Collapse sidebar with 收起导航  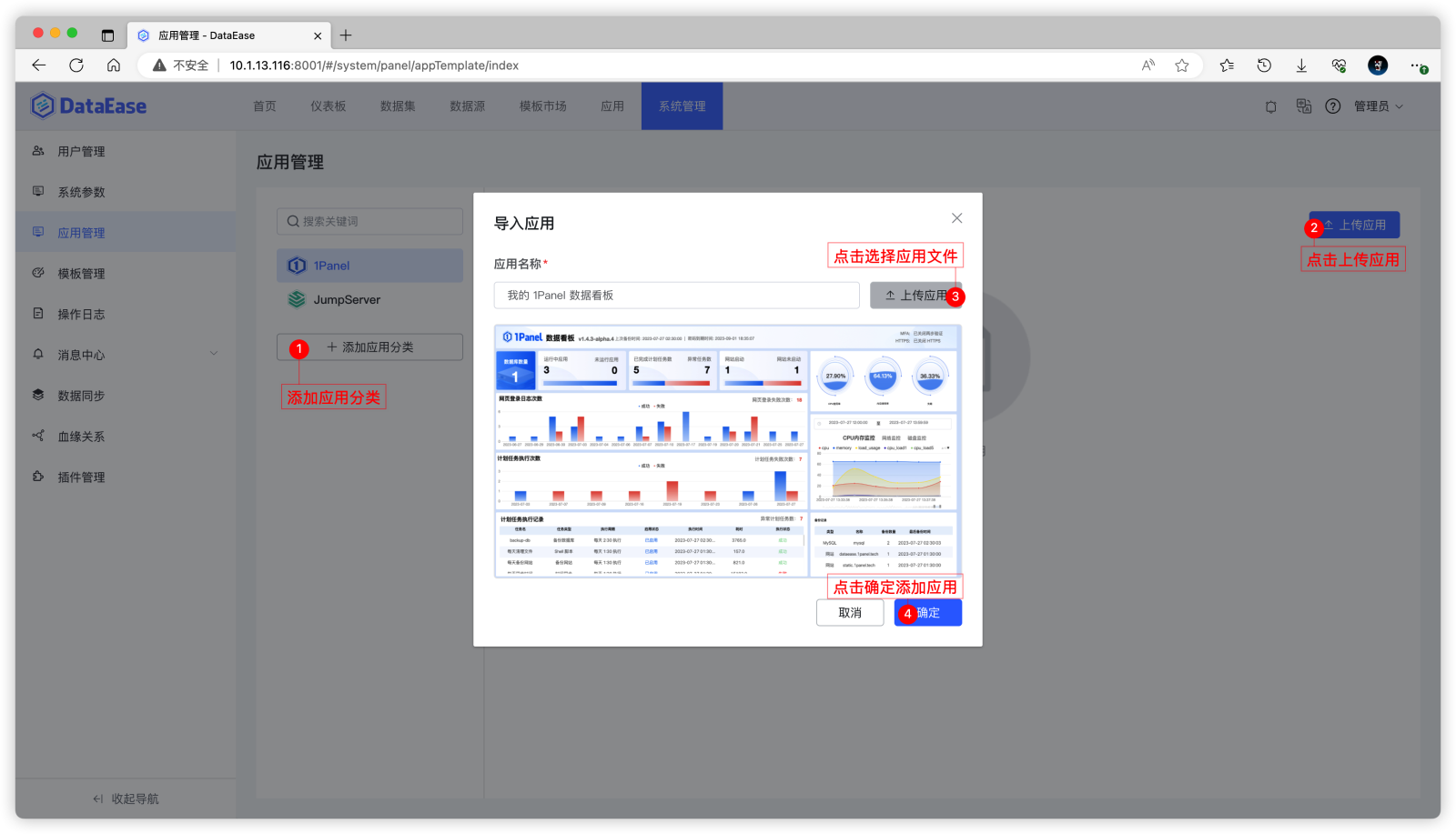126,799
